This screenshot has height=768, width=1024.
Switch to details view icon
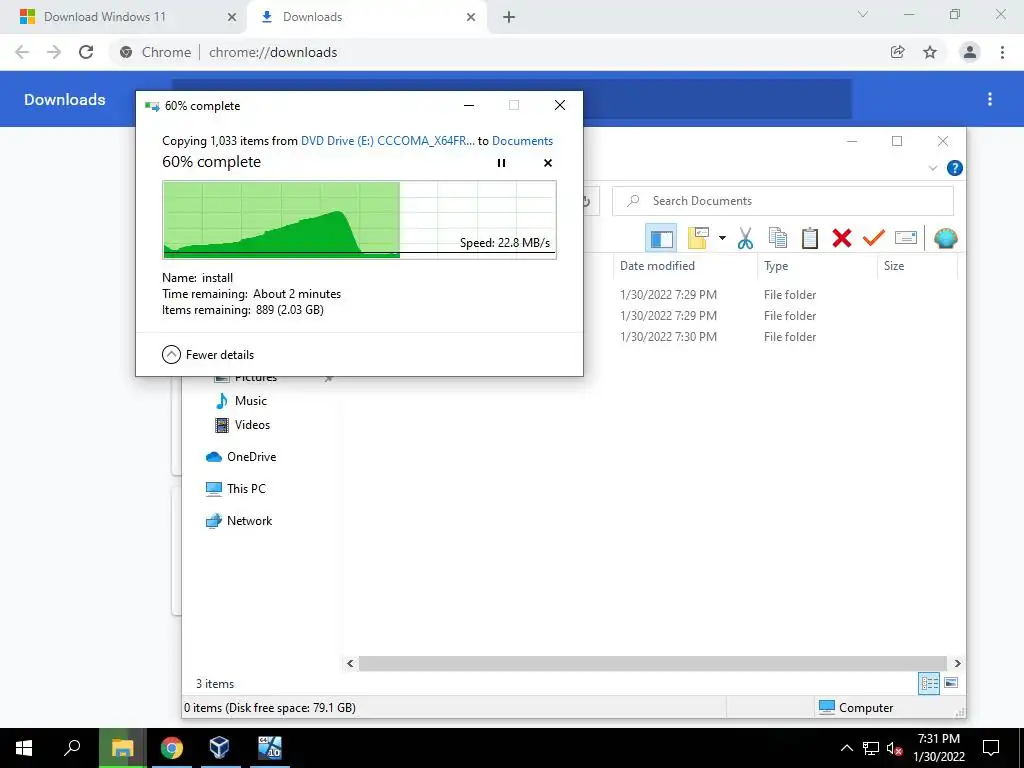coord(929,684)
